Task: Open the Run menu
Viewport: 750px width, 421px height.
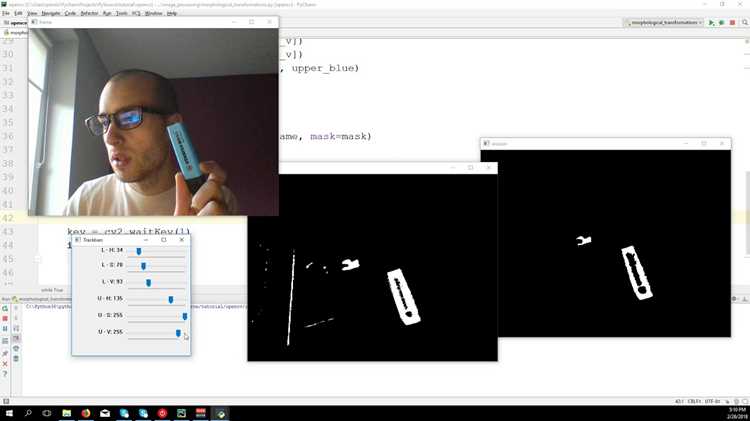Action: pyautogui.click(x=107, y=13)
